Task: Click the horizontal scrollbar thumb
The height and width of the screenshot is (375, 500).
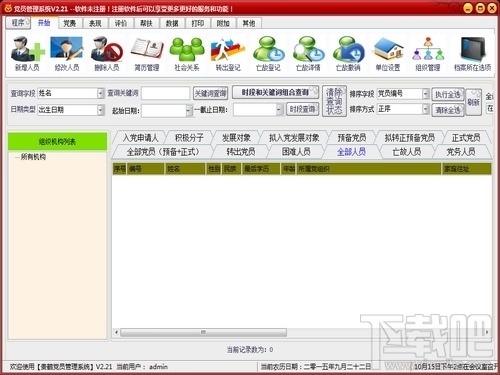Action: click(203, 332)
